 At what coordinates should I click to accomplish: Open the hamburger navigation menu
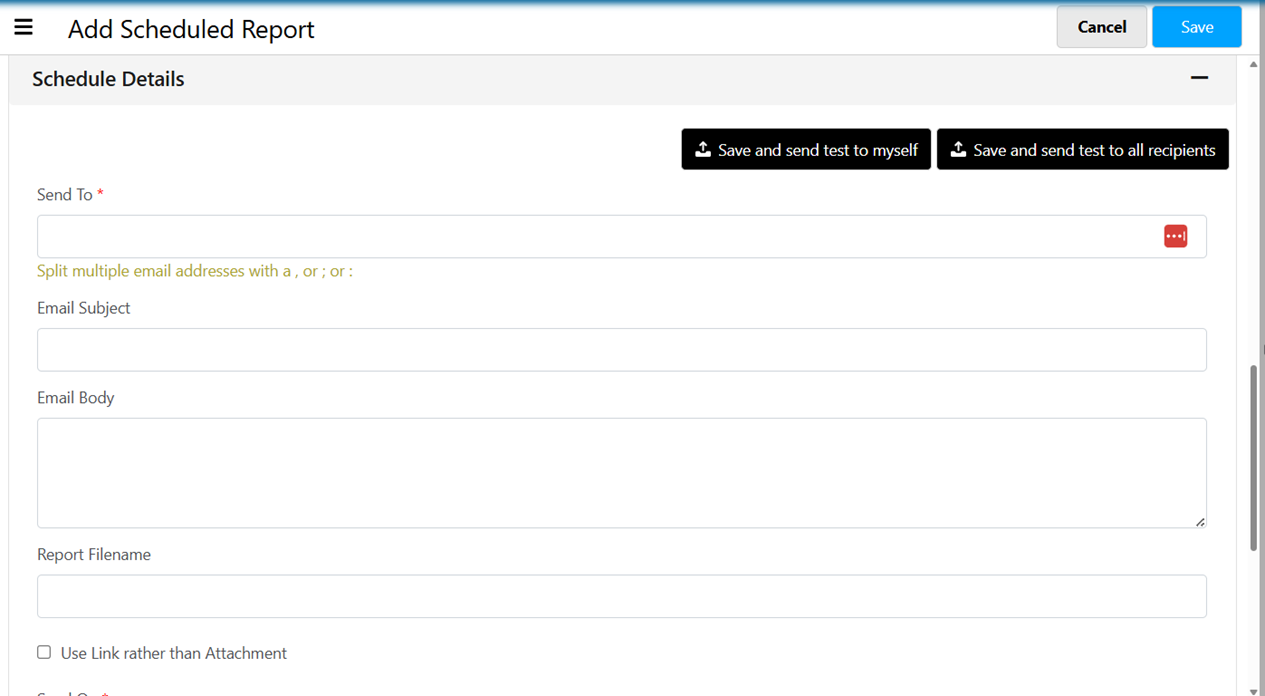[23, 27]
